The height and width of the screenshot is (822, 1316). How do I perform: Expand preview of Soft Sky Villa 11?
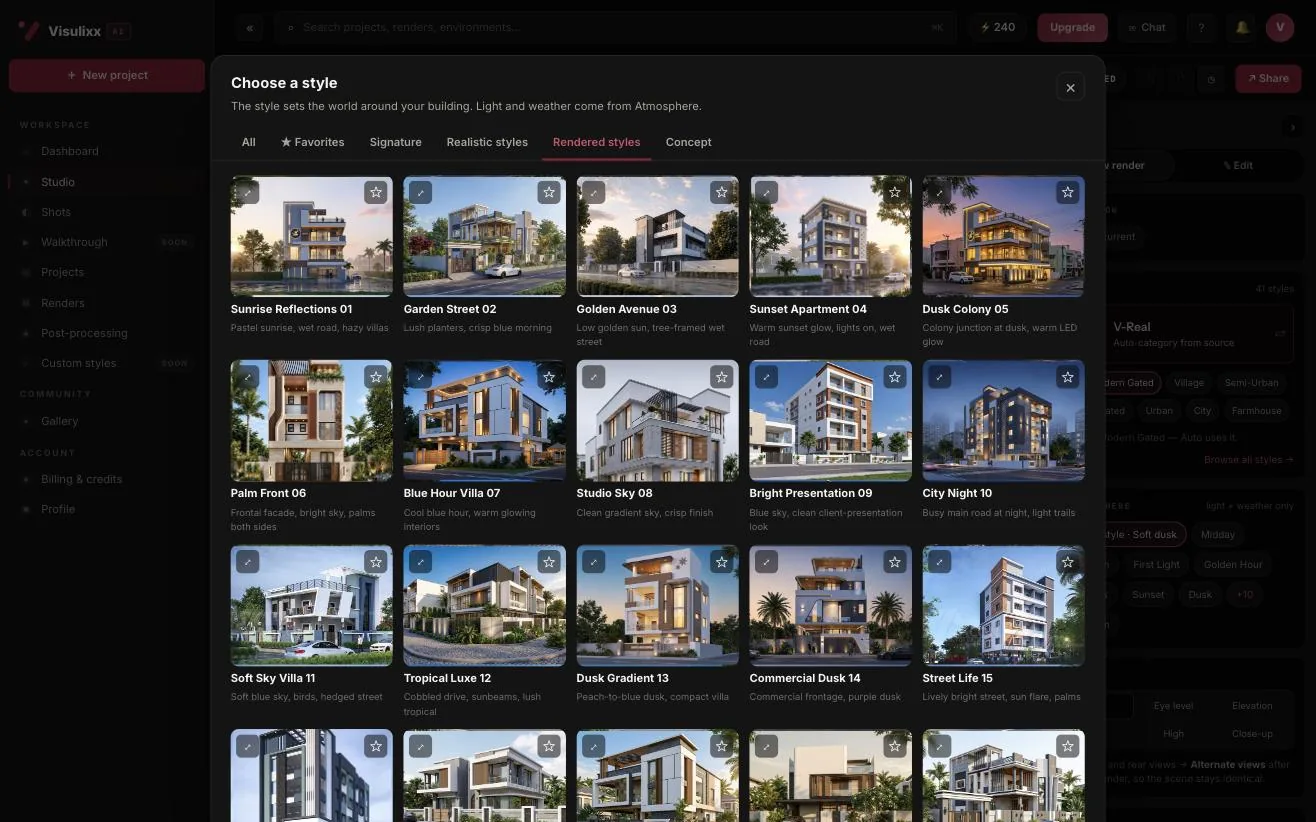point(247,562)
